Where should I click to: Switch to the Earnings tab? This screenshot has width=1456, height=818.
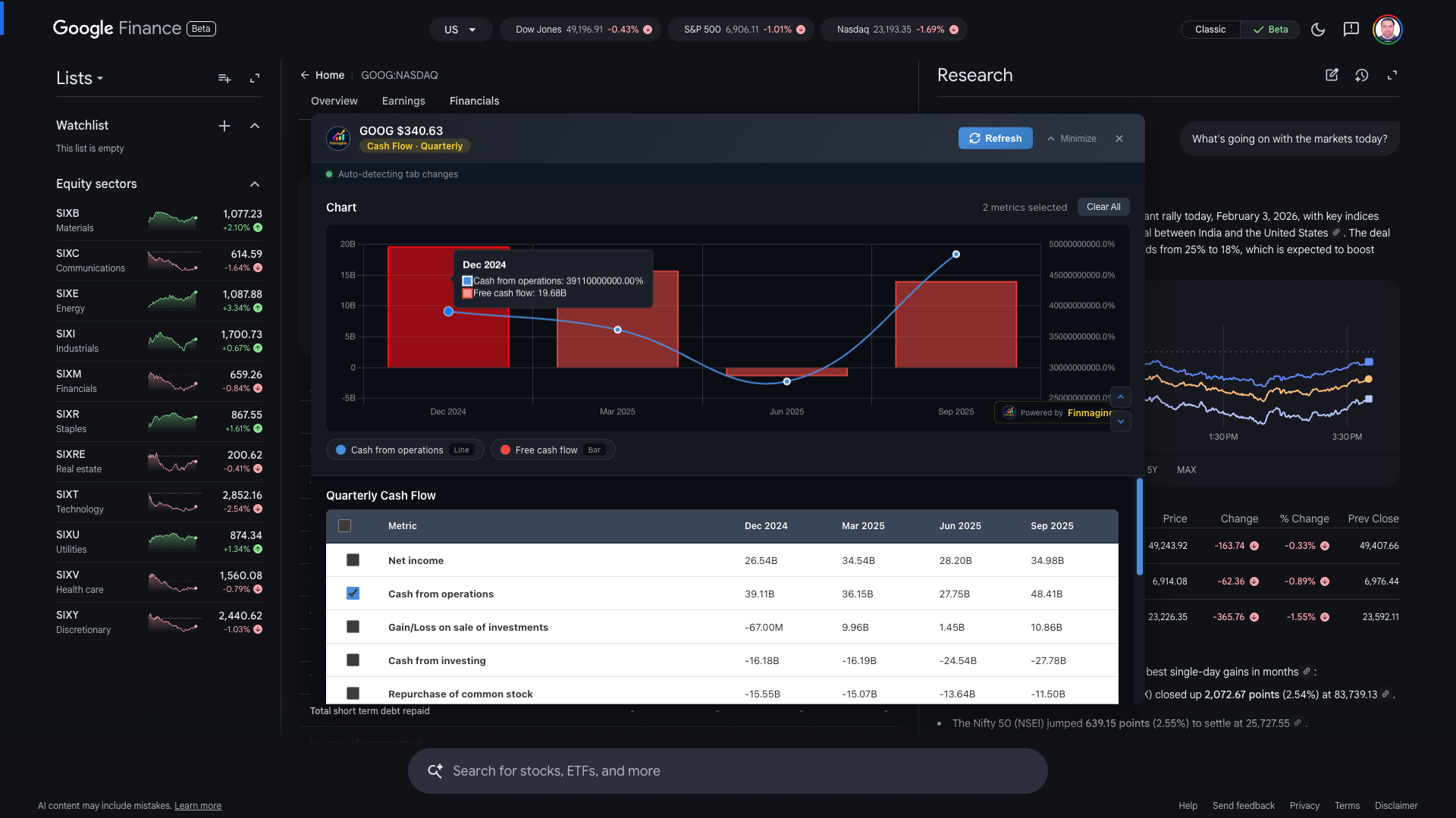pyautogui.click(x=403, y=101)
